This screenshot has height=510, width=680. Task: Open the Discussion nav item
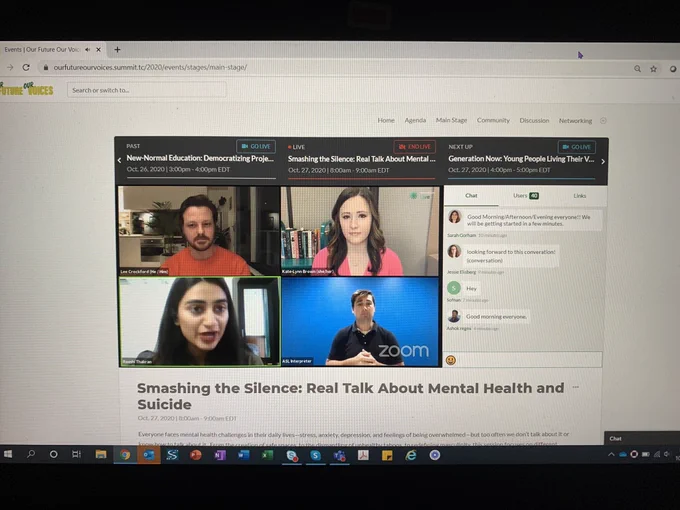click(534, 121)
